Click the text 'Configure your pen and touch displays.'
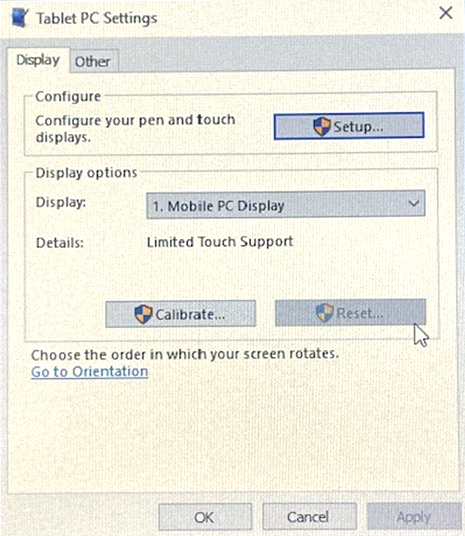The height and width of the screenshot is (536, 465). (135, 129)
